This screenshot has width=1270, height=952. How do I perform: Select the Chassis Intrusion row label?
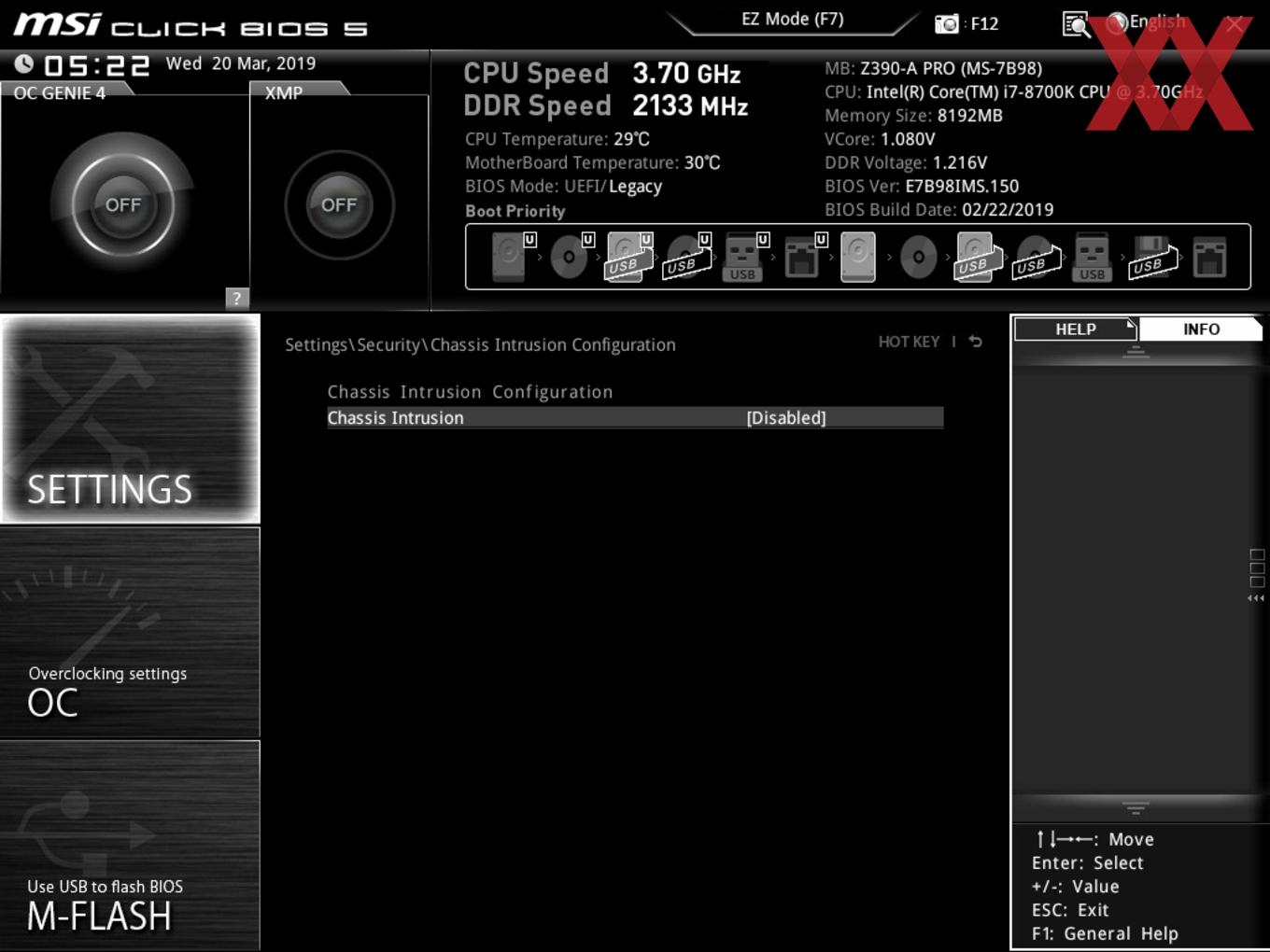395,418
